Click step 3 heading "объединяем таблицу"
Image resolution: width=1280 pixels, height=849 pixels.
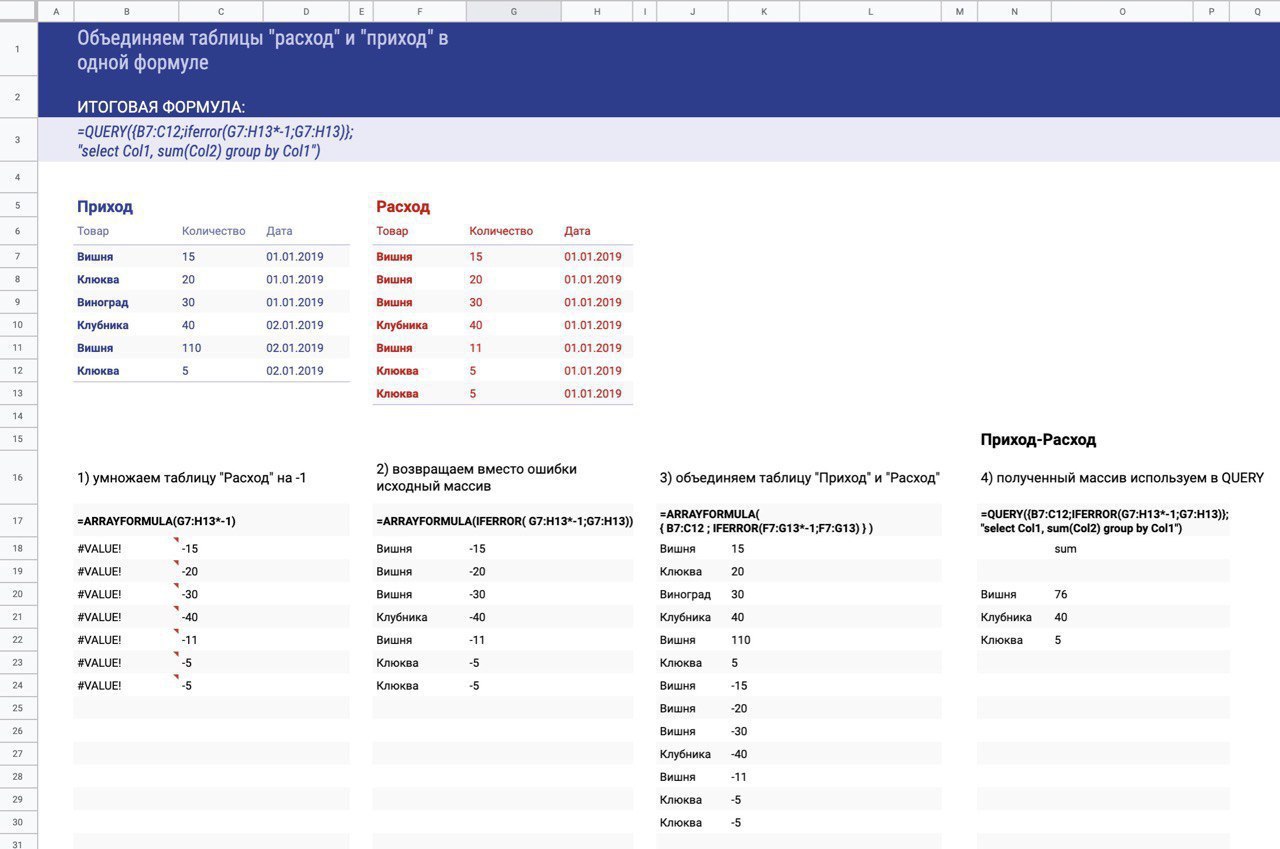(x=799, y=478)
